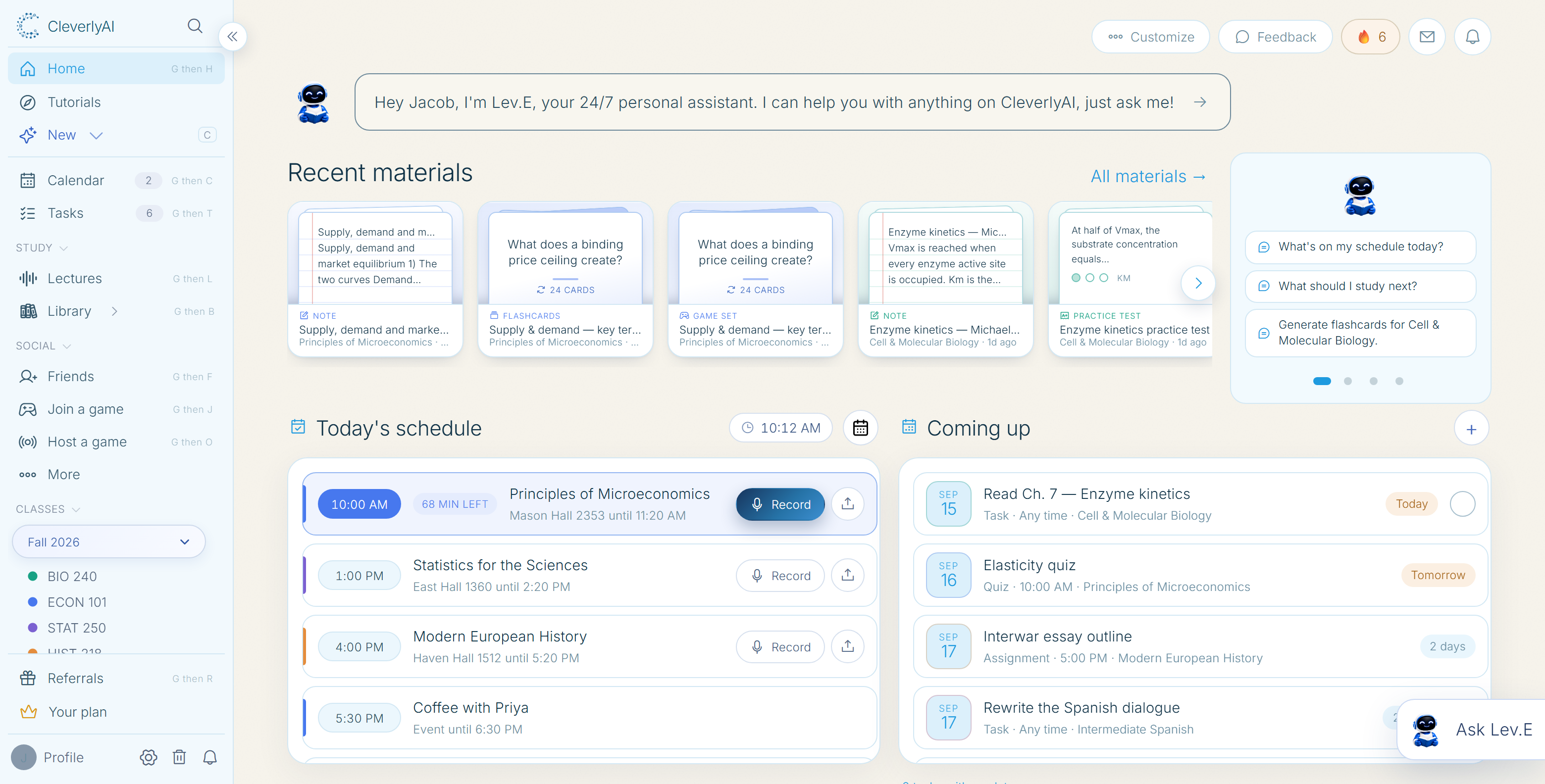Collapse the CLASSES section
The height and width of the screenshot is (784, 1545).
pos(48,509)
